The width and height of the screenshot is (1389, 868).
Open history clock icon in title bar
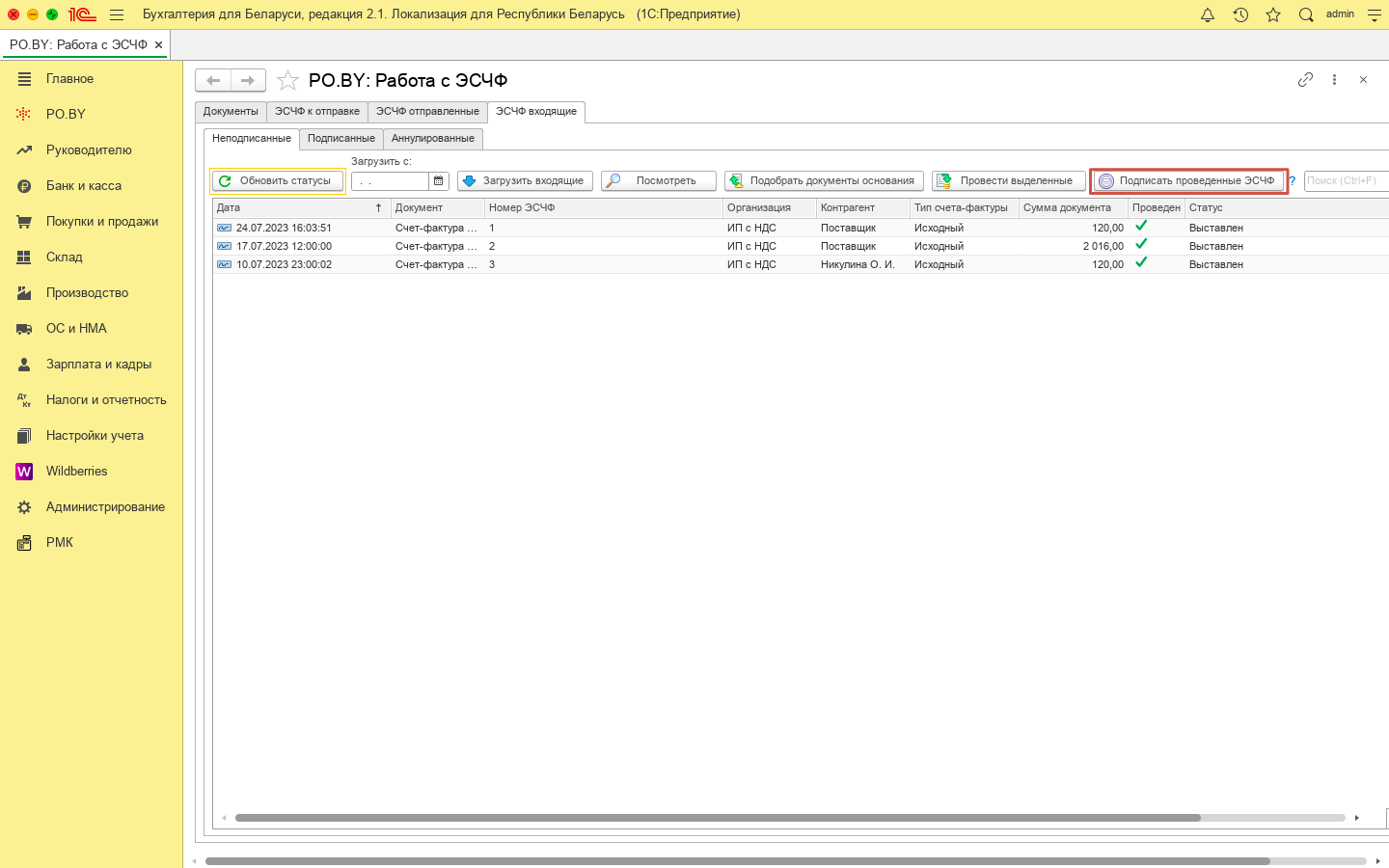point(1240,14)
